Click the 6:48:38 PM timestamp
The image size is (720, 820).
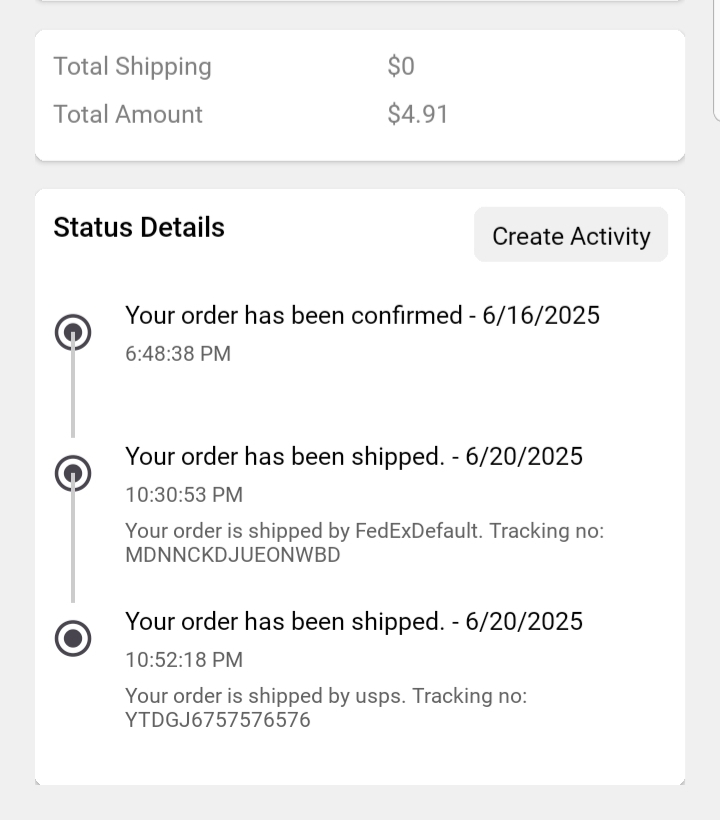(178, 354)
